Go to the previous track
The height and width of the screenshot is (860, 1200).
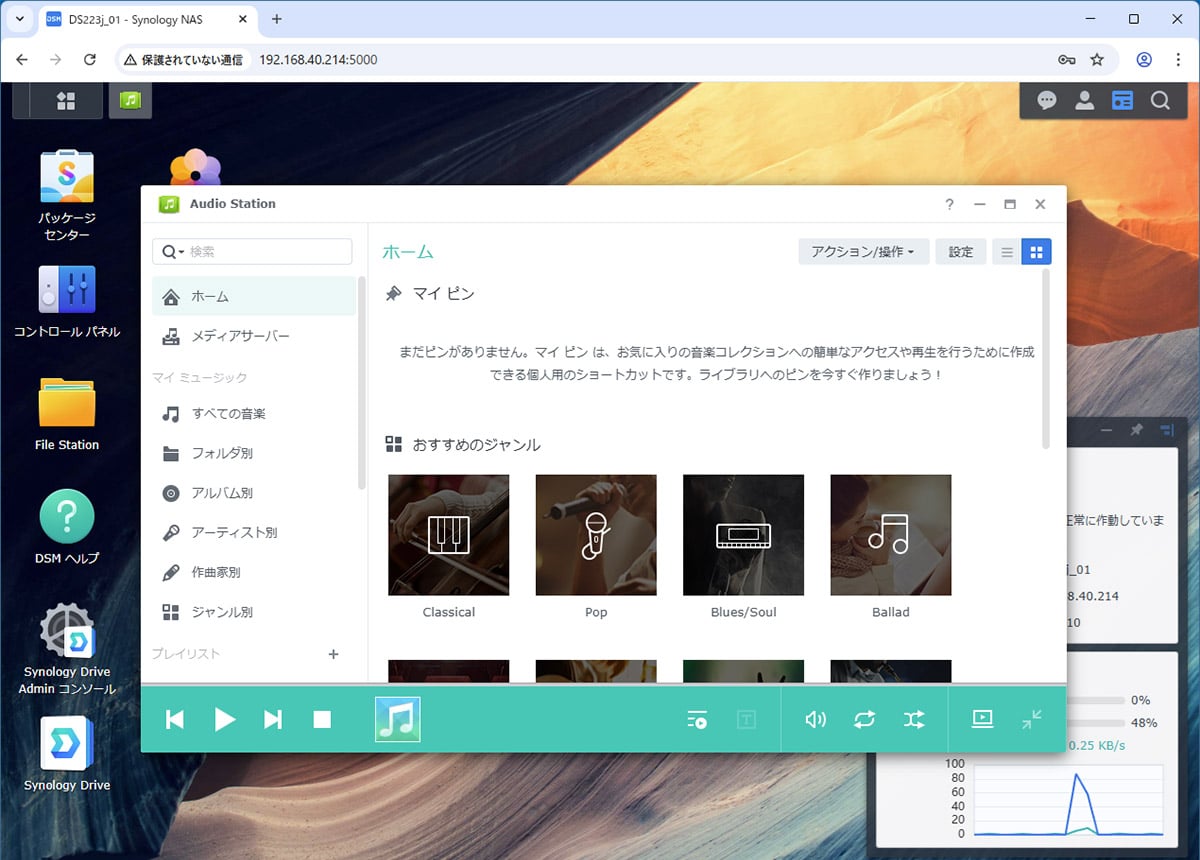pyautogui.click(x=175, y=719)
